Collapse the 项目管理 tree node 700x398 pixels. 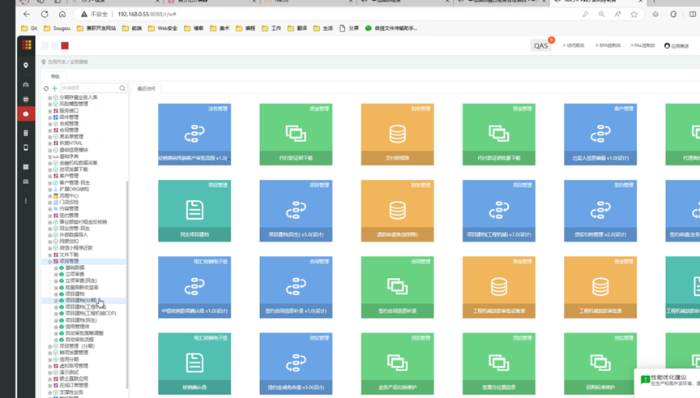[x=50, y=261]
